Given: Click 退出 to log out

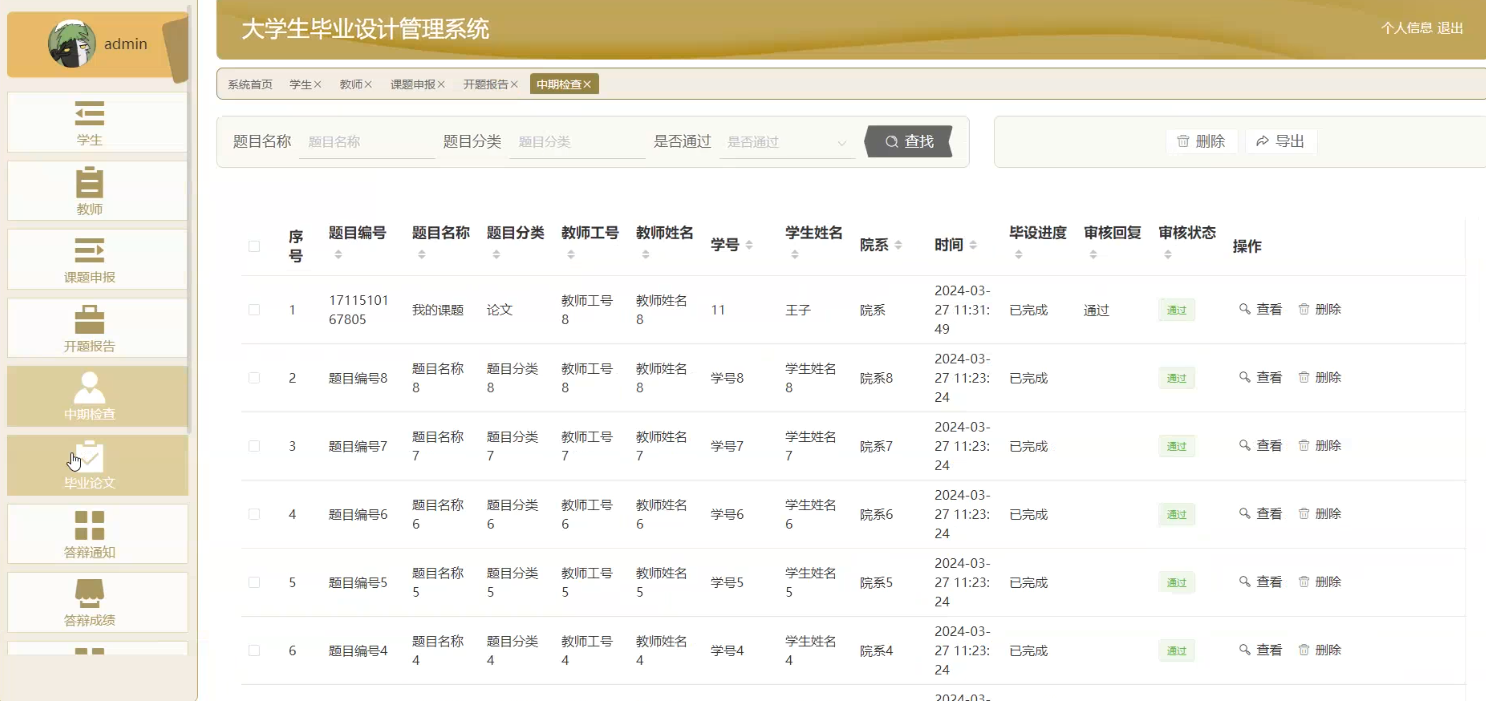Looking at the screenshot, I should point(1451,28).
